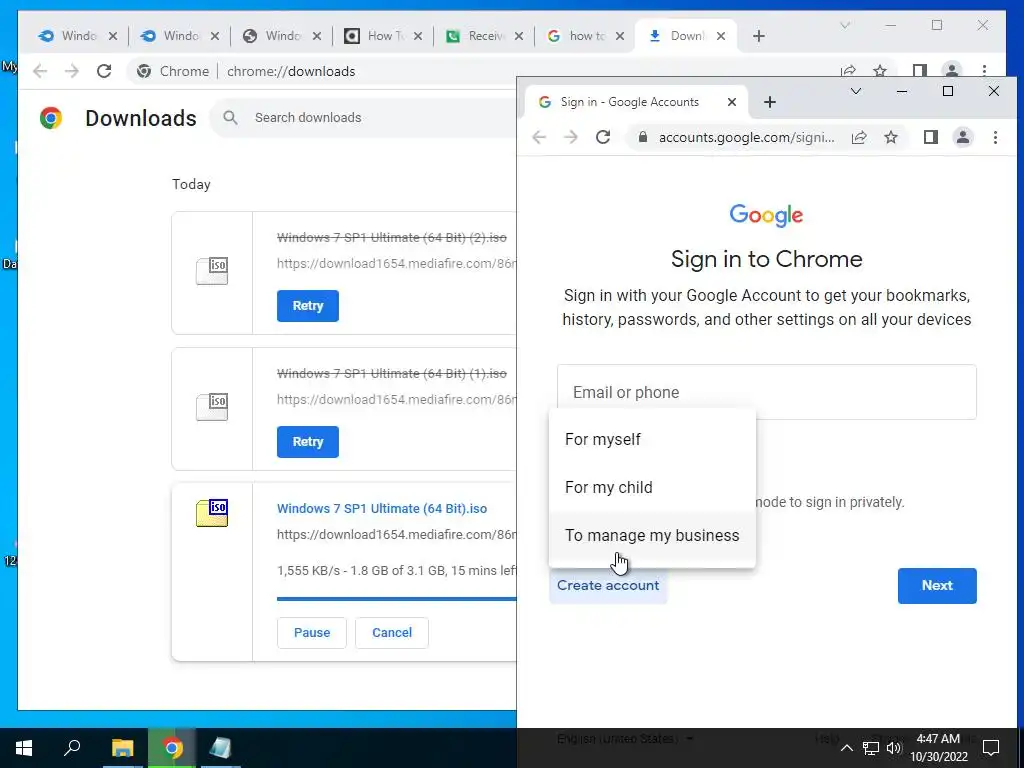This screenshot has height=768, width=1024.
Task: Close the How To tab
Action: coord(418,36)
